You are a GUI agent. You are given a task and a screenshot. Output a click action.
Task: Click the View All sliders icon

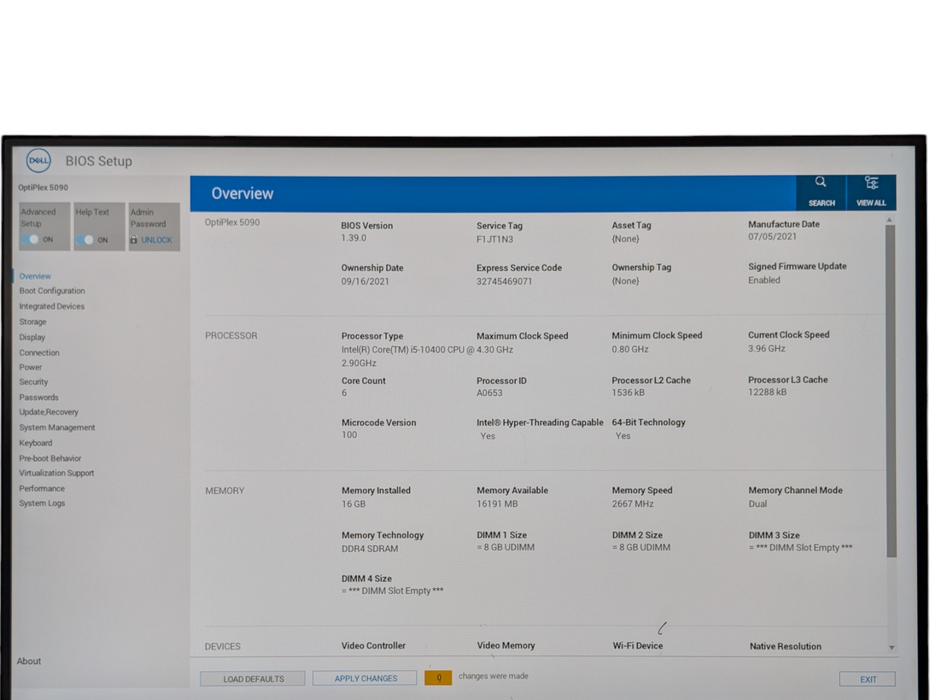click(x=871, y=183)
